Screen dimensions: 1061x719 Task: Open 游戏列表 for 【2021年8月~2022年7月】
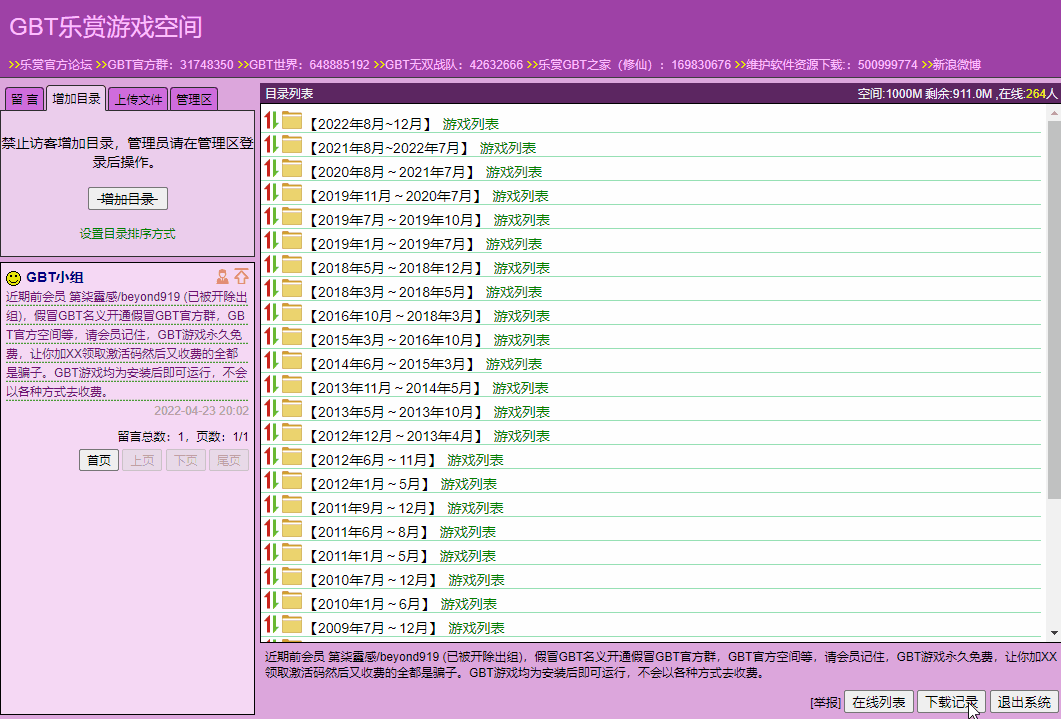[508, 148]
